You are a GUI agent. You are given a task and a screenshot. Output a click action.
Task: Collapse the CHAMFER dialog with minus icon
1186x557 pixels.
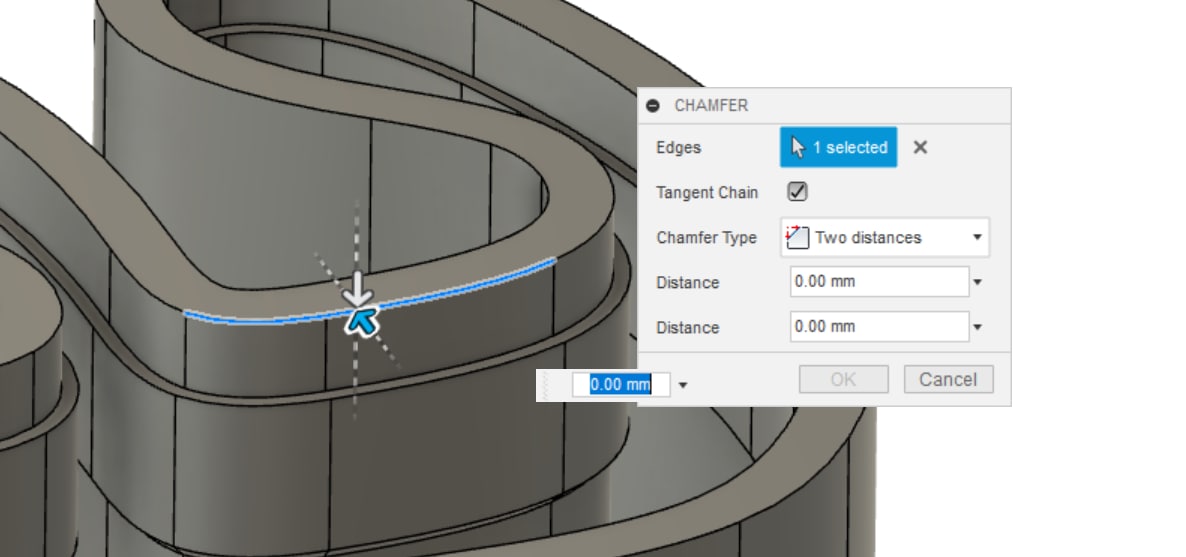[x=654, y=106]
